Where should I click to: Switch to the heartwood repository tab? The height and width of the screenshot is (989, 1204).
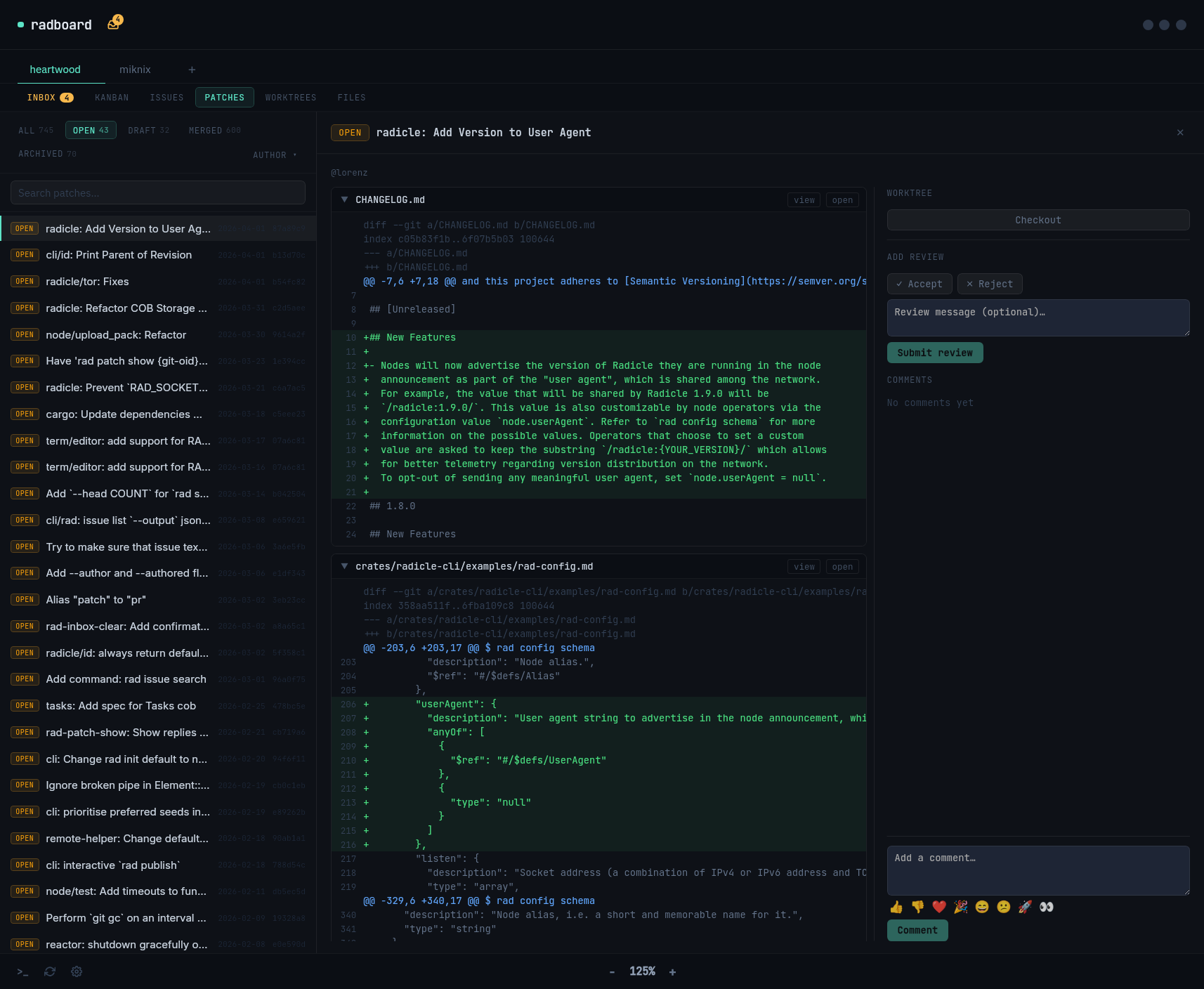pyautogui.click(x=55, y=70)
